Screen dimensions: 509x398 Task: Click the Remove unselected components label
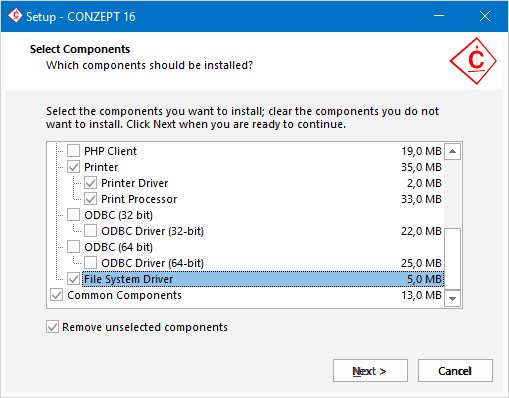[x=145, y=327]
